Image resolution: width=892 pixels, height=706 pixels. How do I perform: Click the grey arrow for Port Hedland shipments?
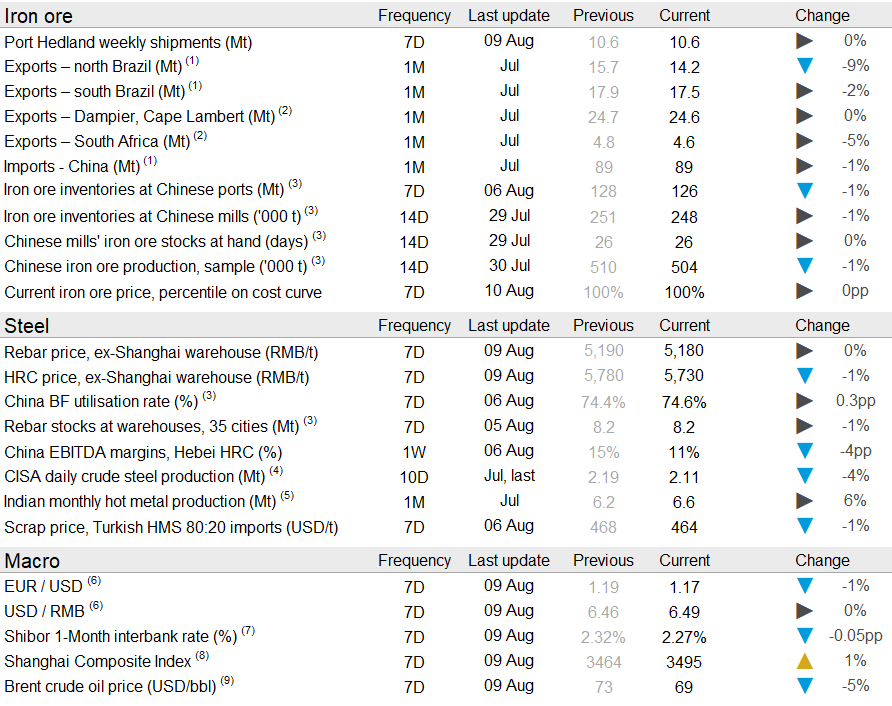pyautogui.click(x=804, y=42)
